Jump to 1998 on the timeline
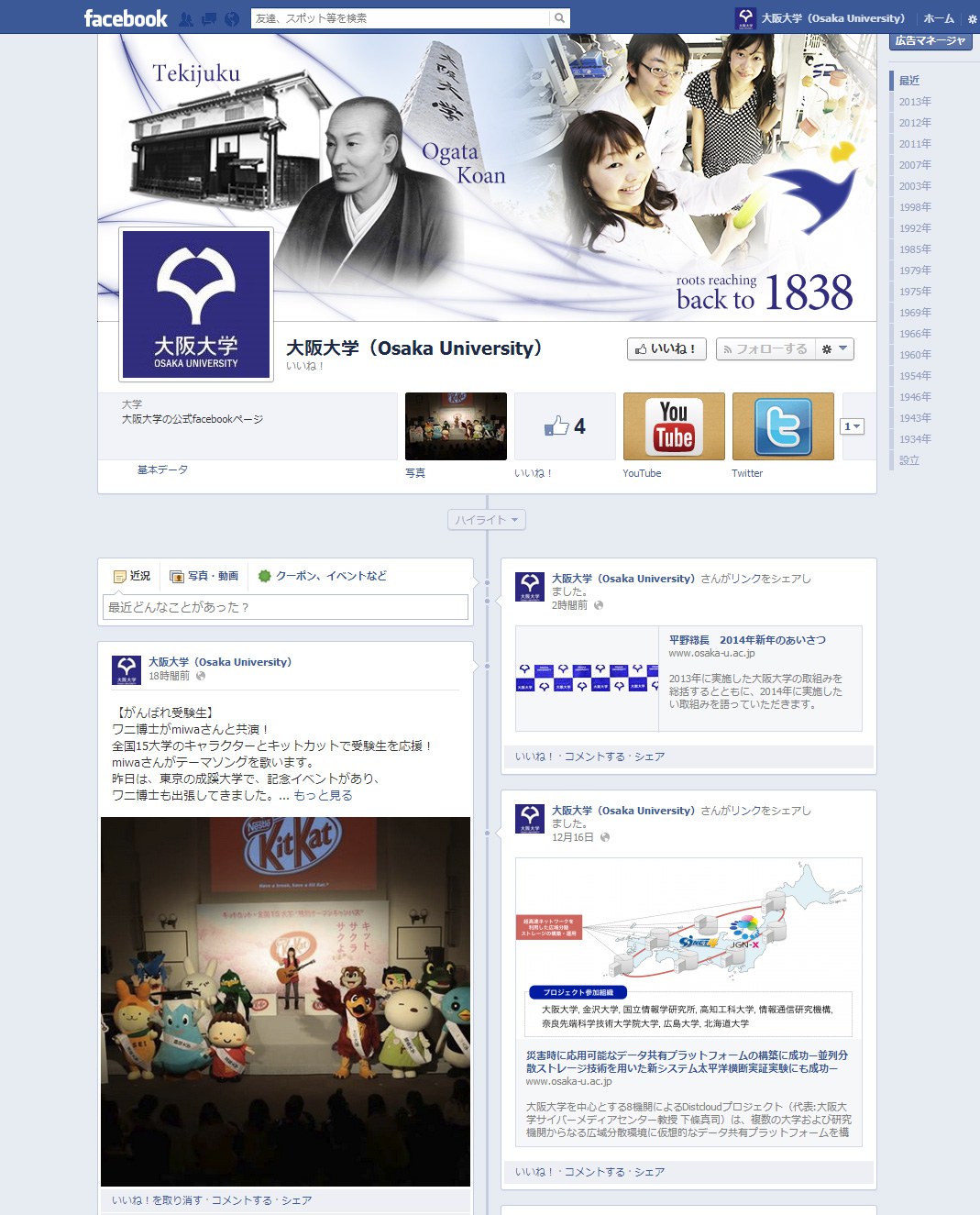Image resolution: width=980 pixels, height=1215 pixels. pyautogui.click(x=915, y=207)
